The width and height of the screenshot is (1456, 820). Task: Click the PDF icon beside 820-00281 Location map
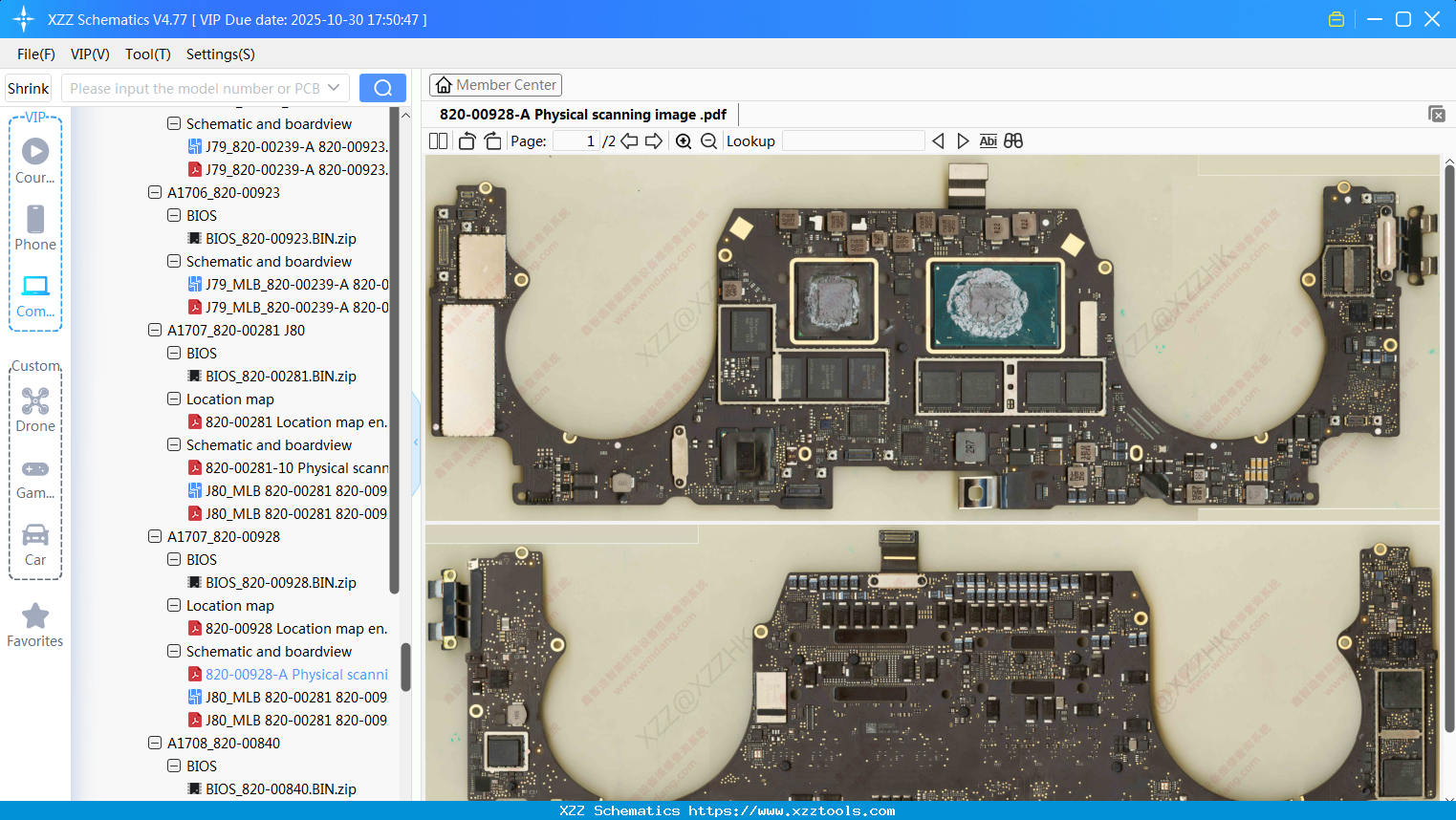pyautogui.click(x=195, y=422)
